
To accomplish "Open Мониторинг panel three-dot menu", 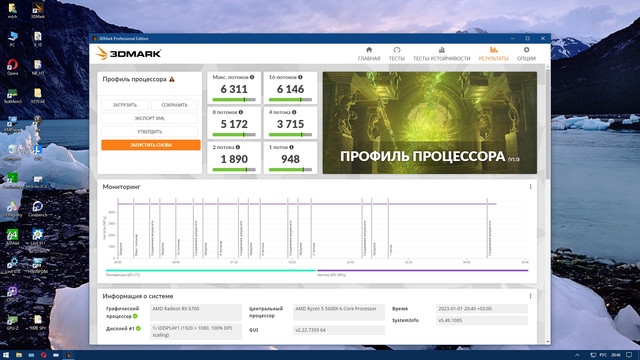I will (x=530, y=187).
